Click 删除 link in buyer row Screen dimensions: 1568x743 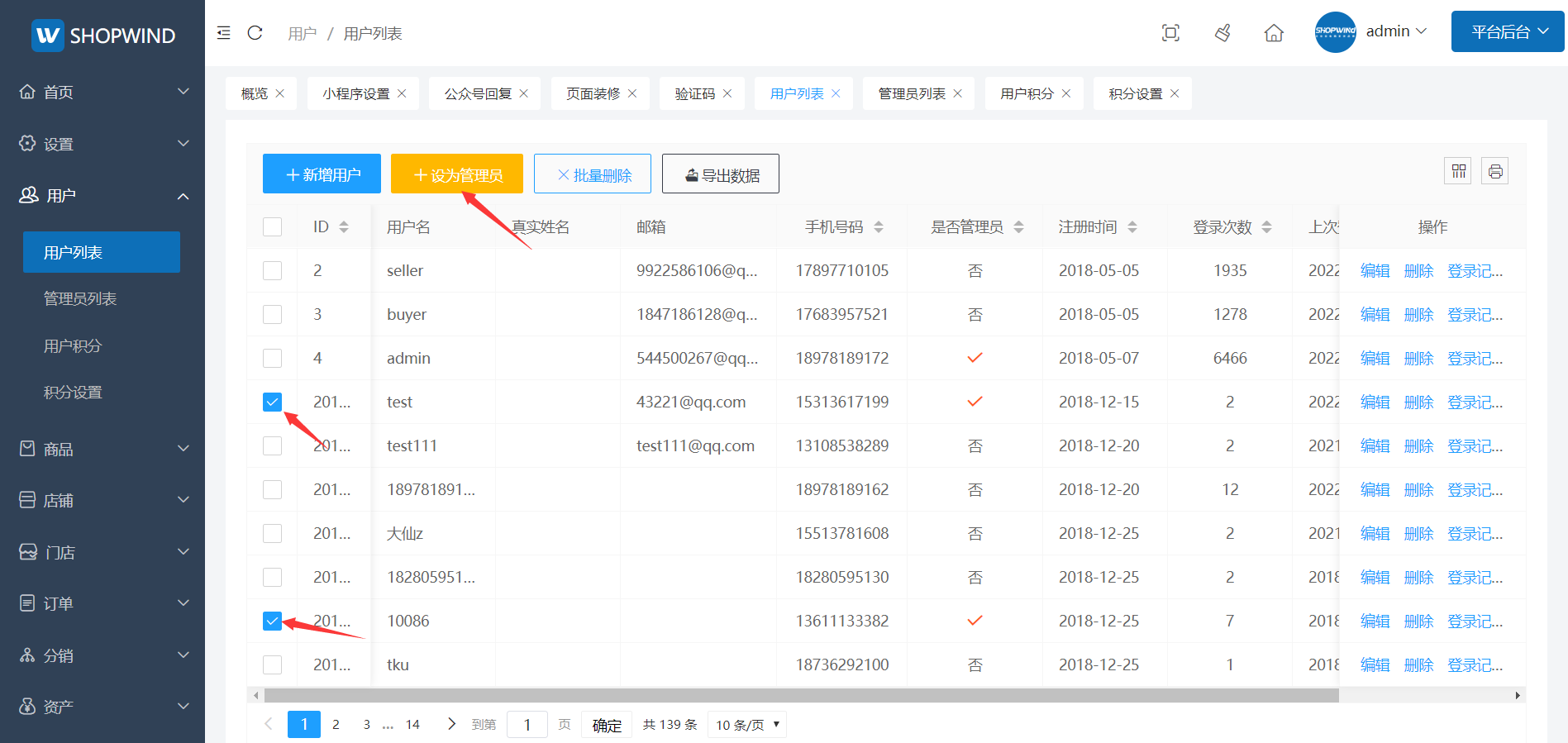pos(1418,314)
